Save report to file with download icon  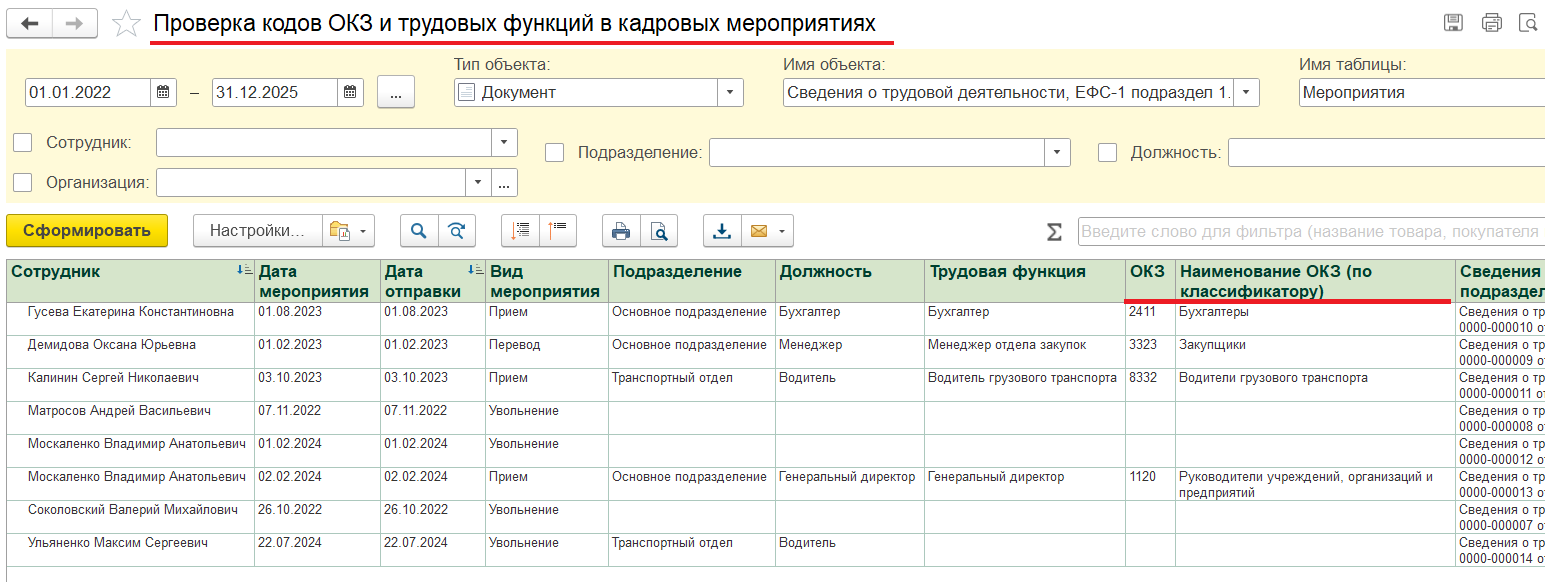click(721, 231)
